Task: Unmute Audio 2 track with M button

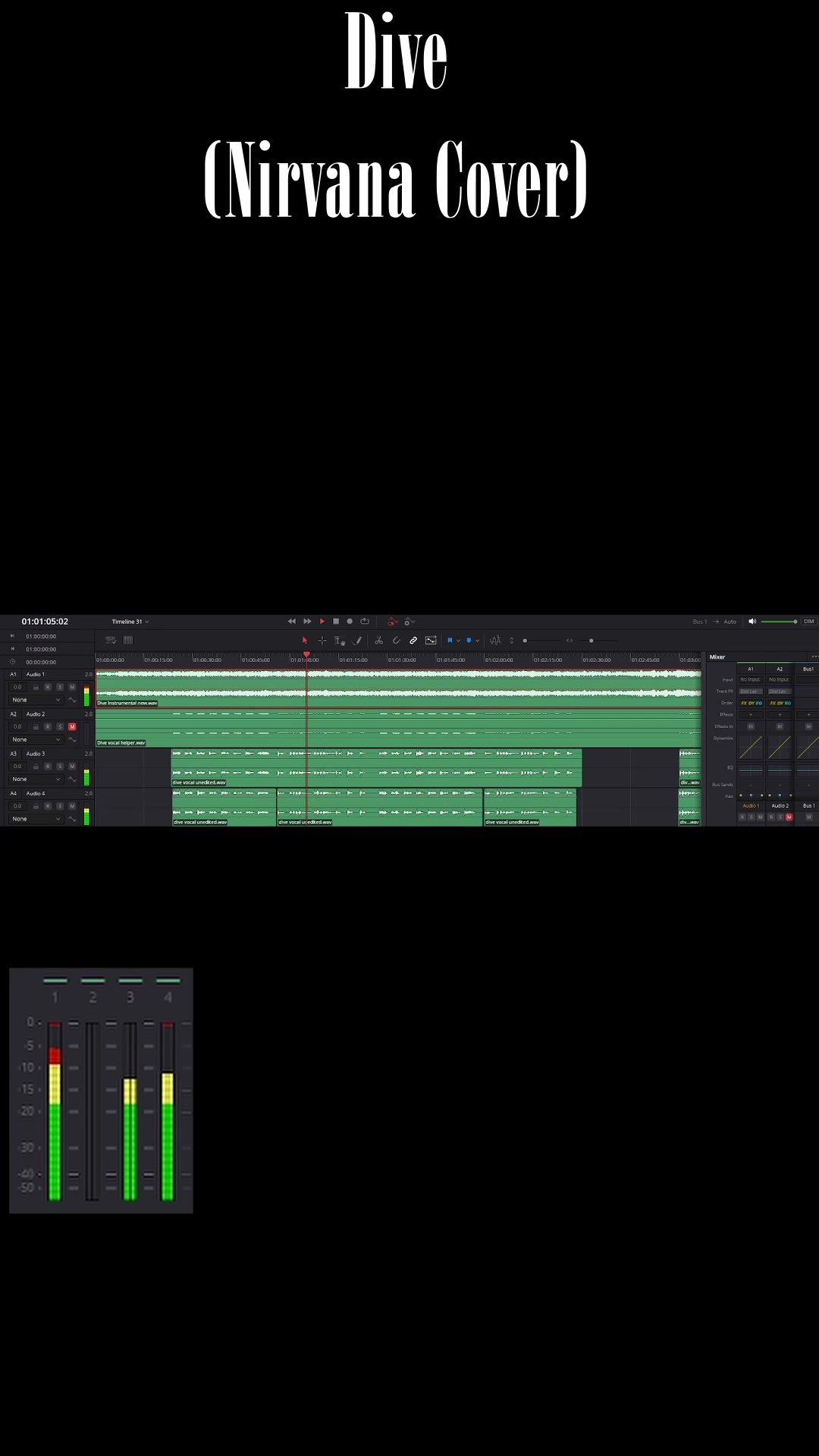Action: (72, 726)
